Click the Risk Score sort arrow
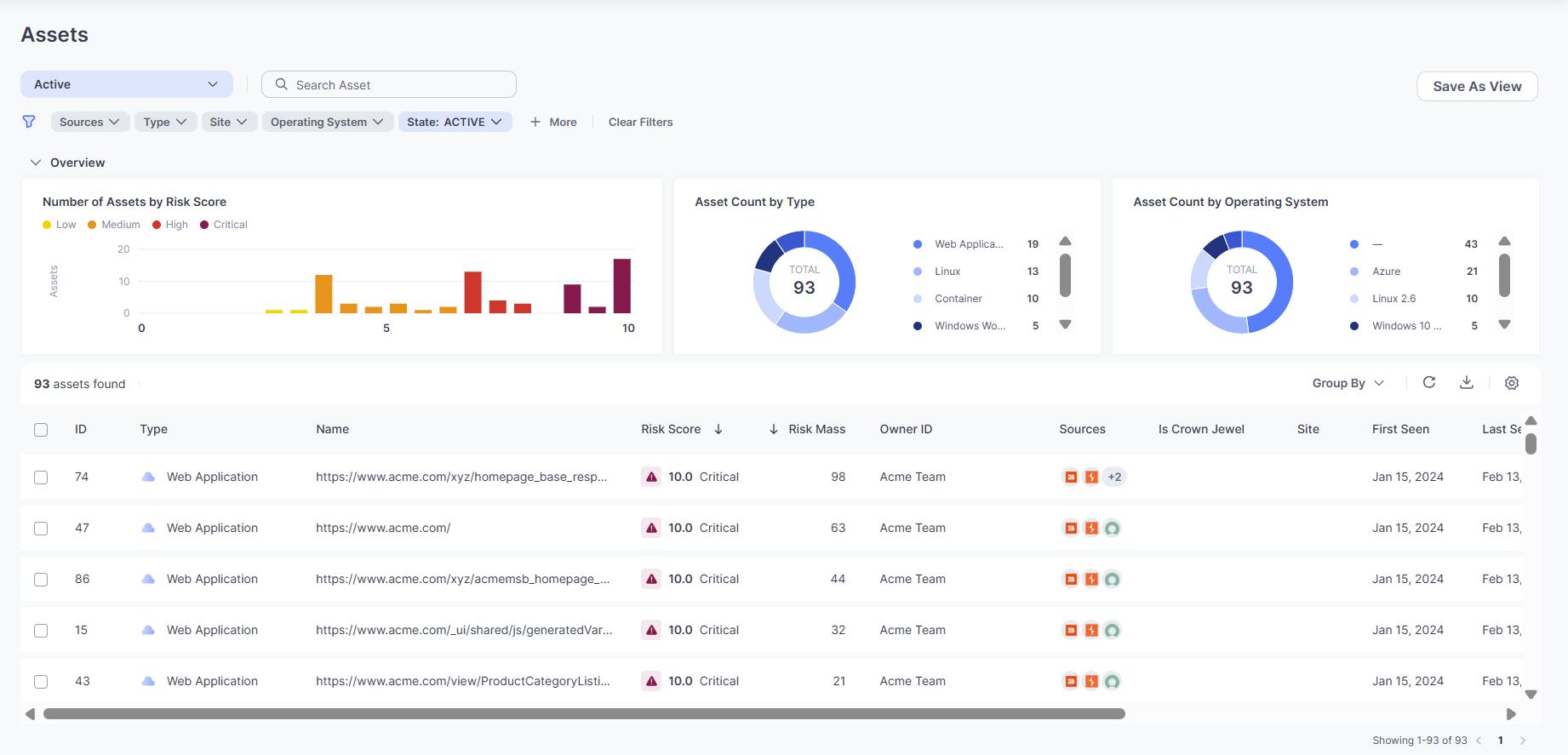The width and height of the screenshot is (1568, 755). (x=718, y=429)
